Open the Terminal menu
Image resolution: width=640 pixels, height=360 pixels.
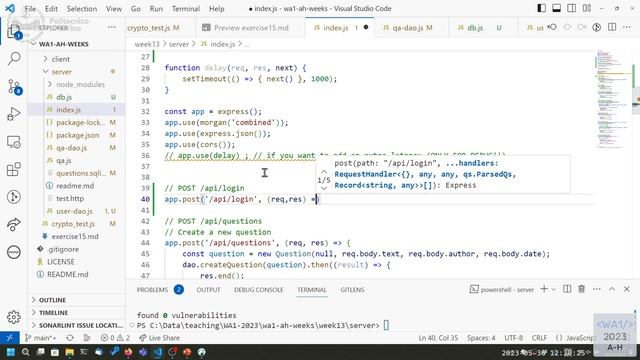(186, 9)
